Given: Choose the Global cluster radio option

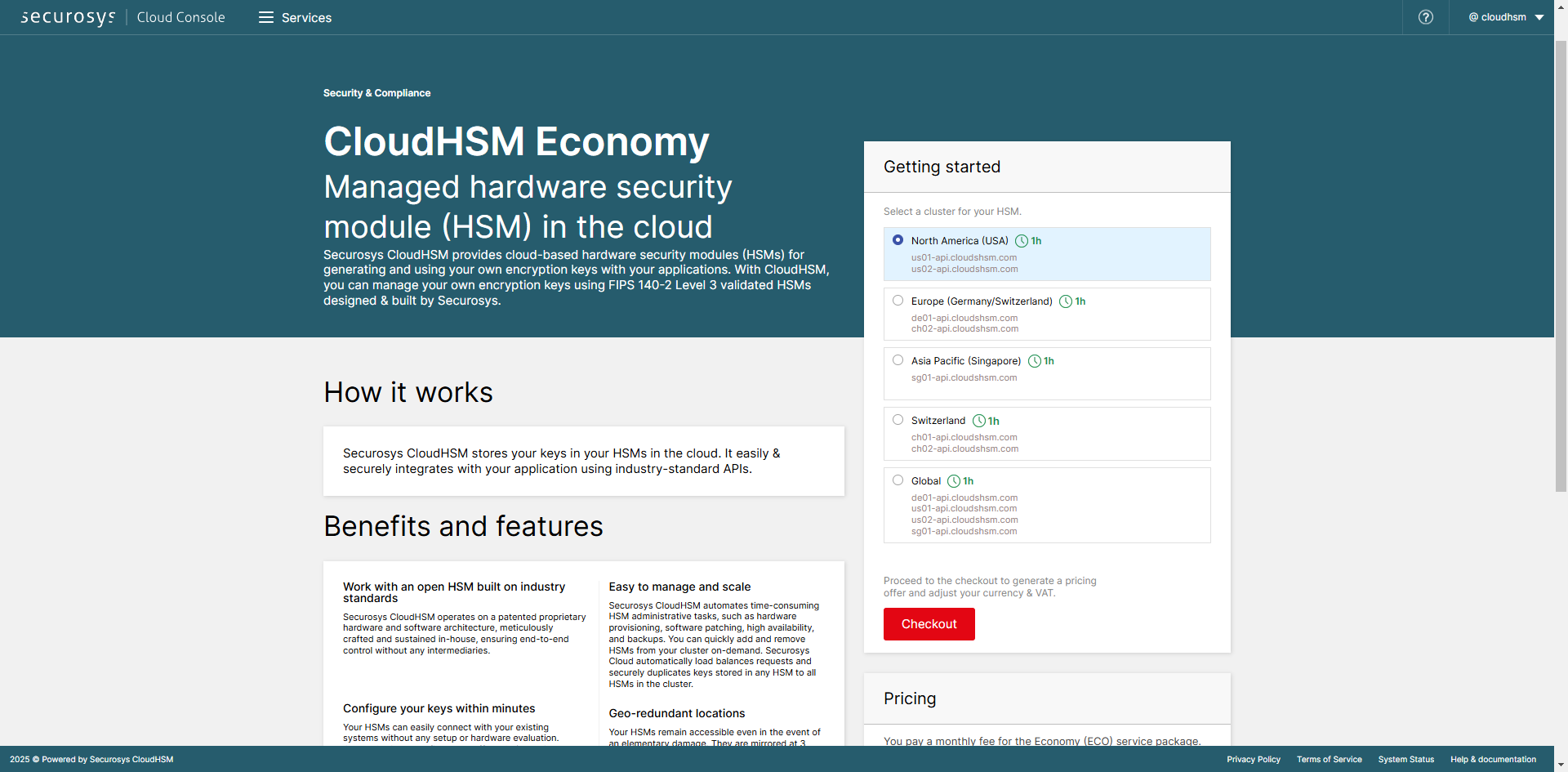Looking at the screenshot, I should point(898,480).
